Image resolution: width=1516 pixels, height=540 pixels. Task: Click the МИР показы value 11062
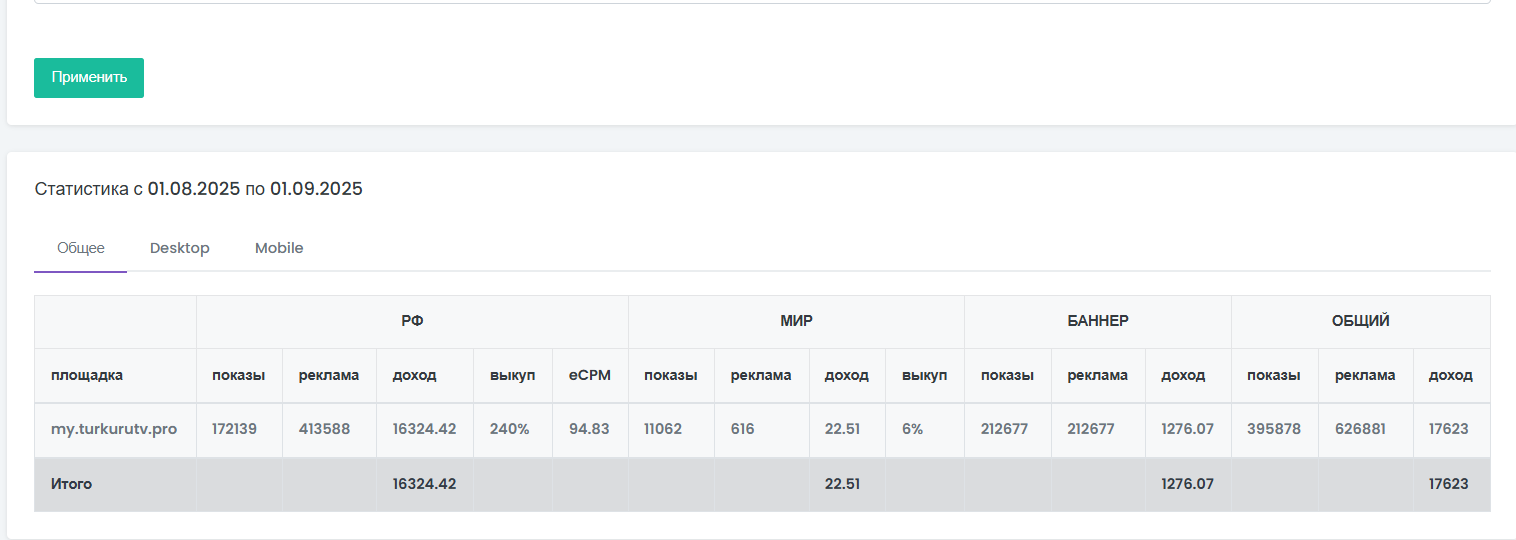[x=663, y=429]
